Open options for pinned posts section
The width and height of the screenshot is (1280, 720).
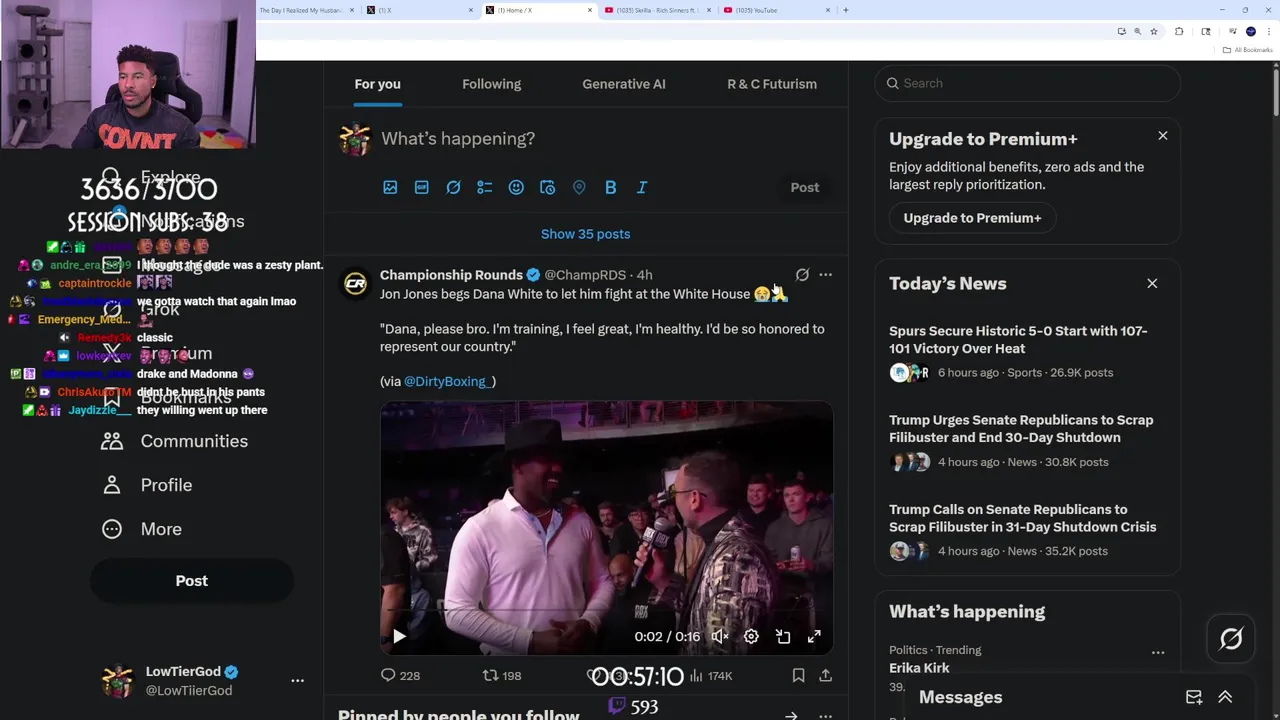(826, 716)
